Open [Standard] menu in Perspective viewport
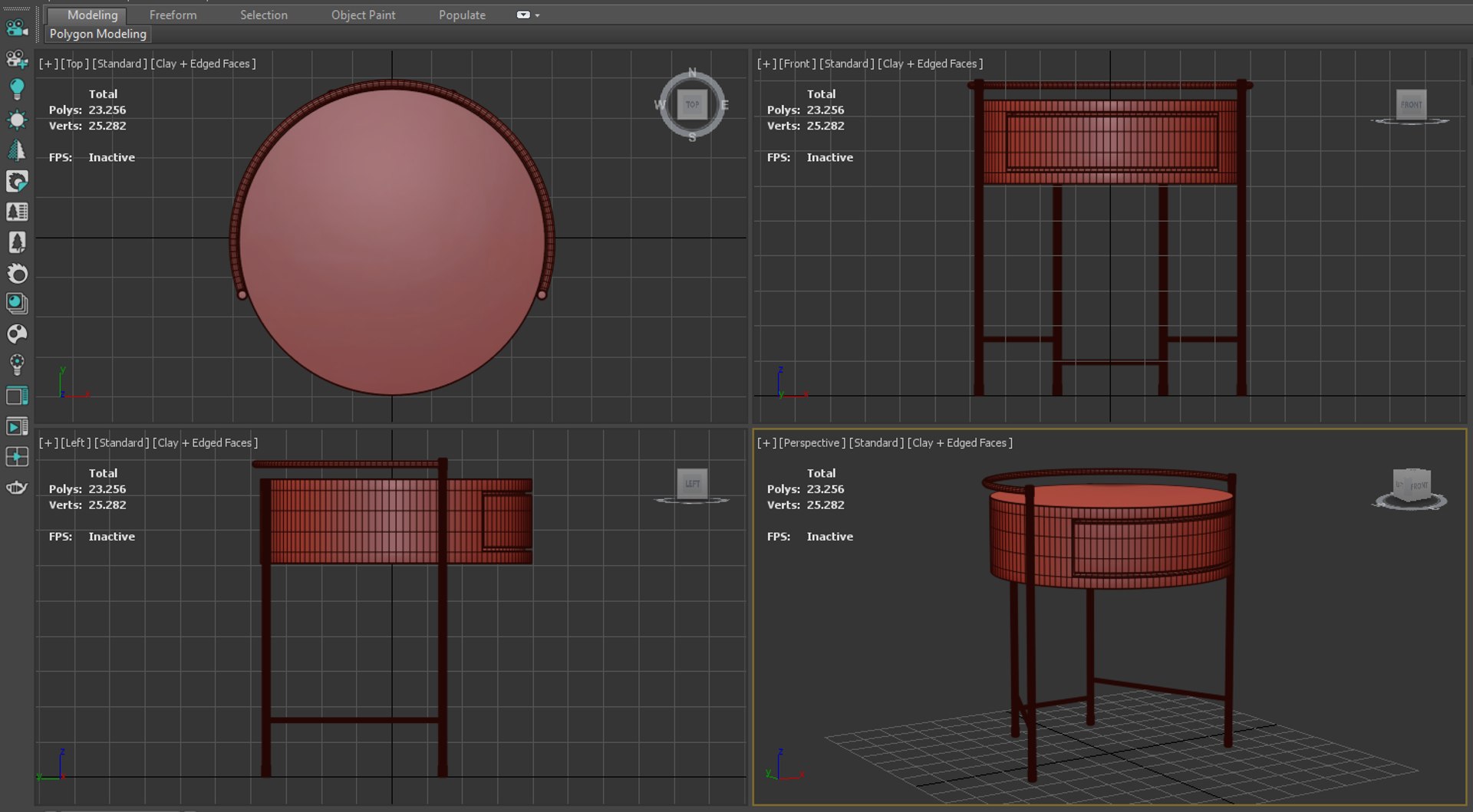 tap(877, 442)
